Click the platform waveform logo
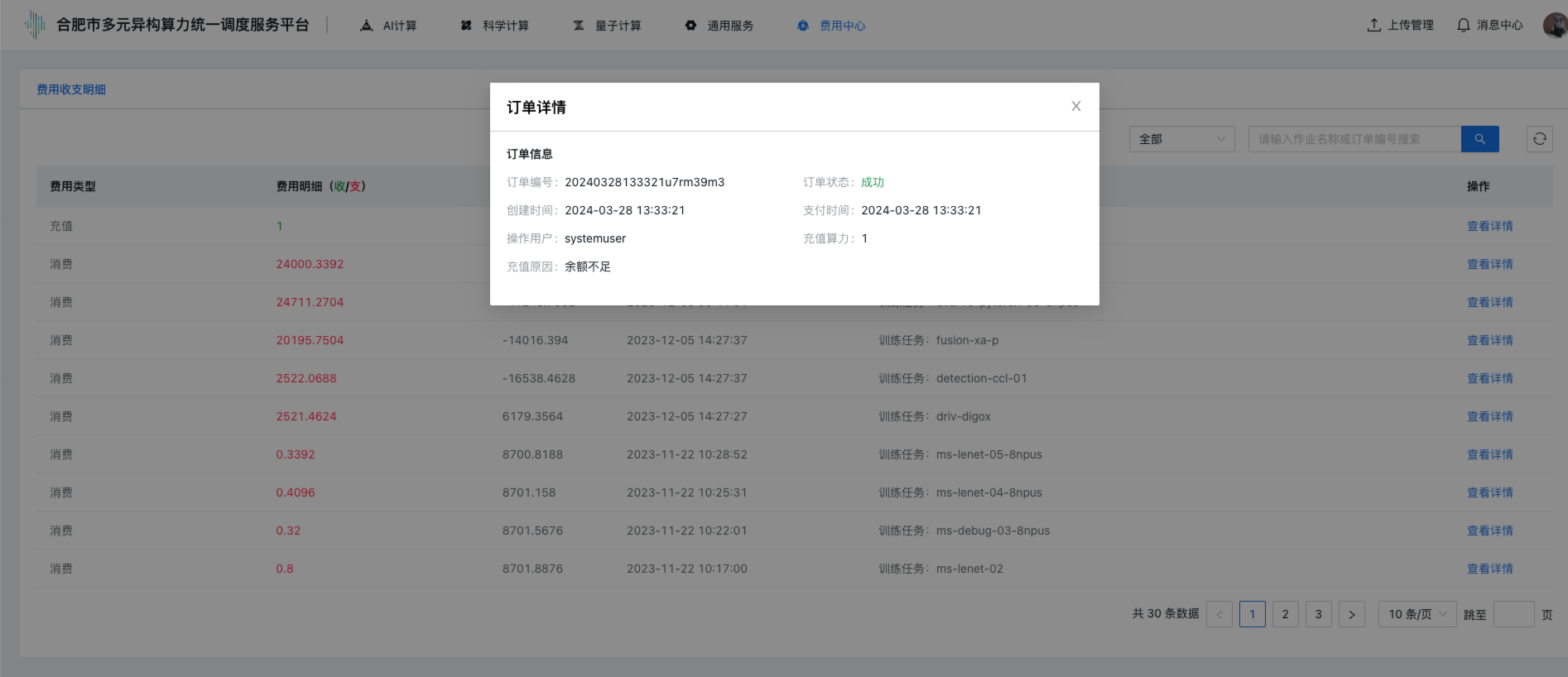 (x=35, y=25)
